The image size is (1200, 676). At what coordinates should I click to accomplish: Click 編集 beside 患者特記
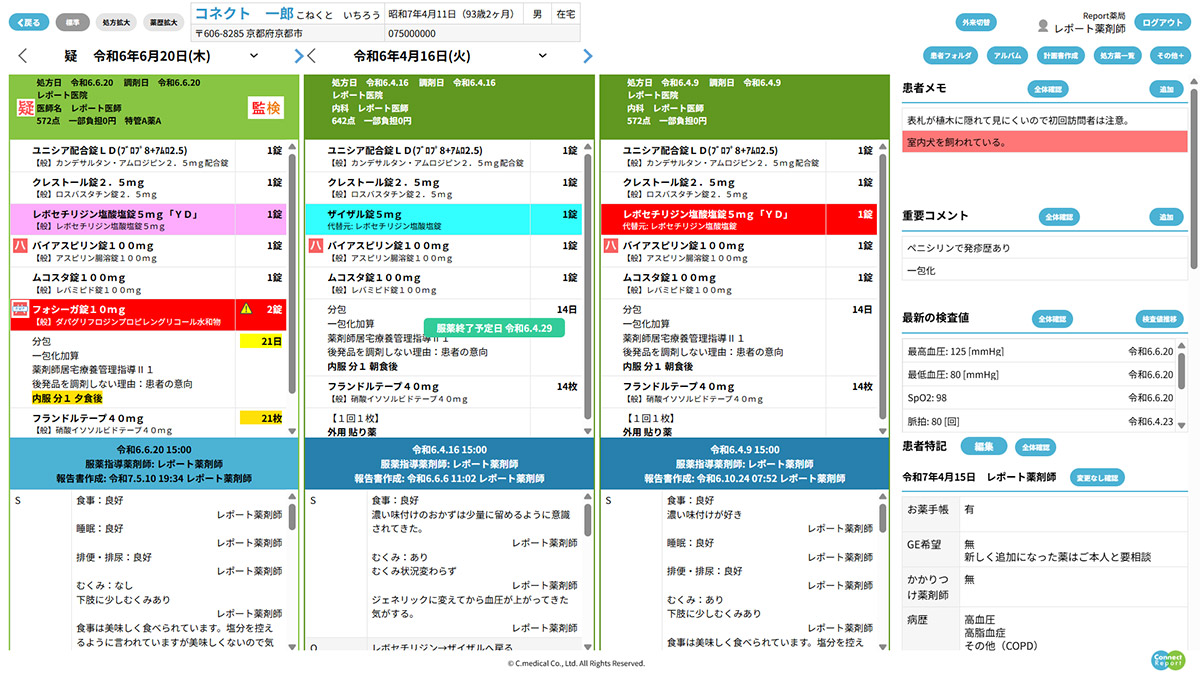(984, 447)
